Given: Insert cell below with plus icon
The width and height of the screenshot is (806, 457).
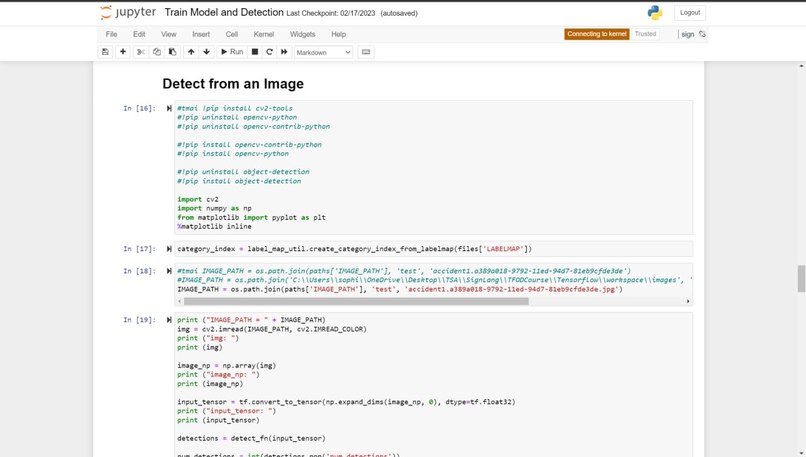Looking at the screenshot, I should pyautogui.click(x=123, y=52).
